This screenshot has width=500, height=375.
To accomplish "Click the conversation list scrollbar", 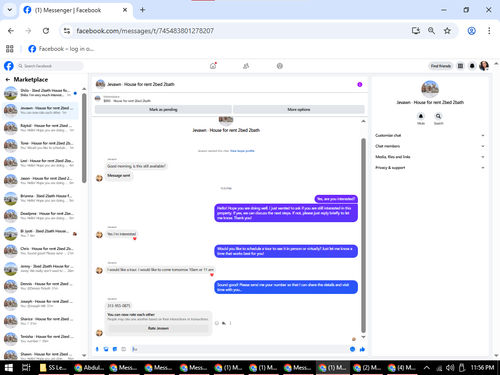I will pos(84,138).
